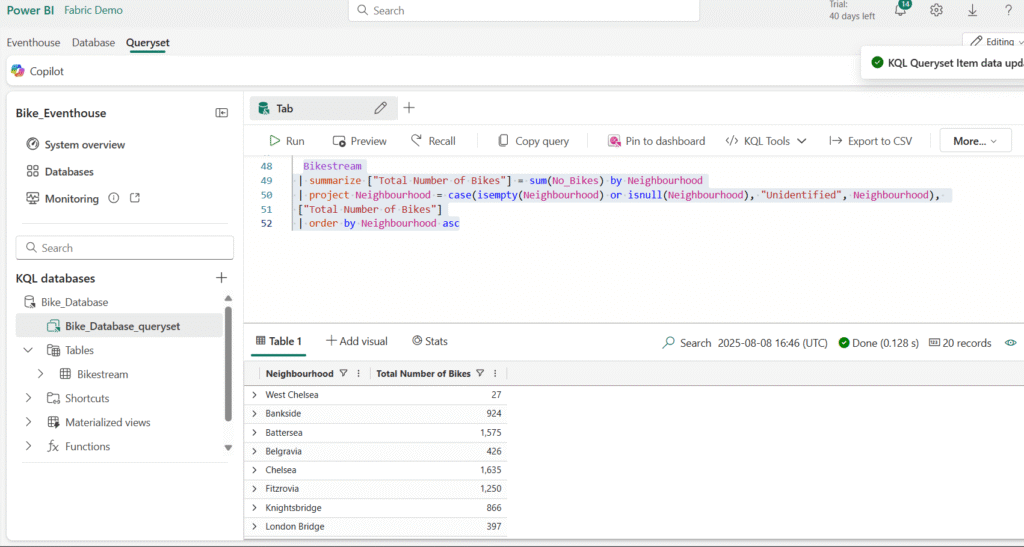Expand the Bankside row
The image size is (1024, 547).
255,413
